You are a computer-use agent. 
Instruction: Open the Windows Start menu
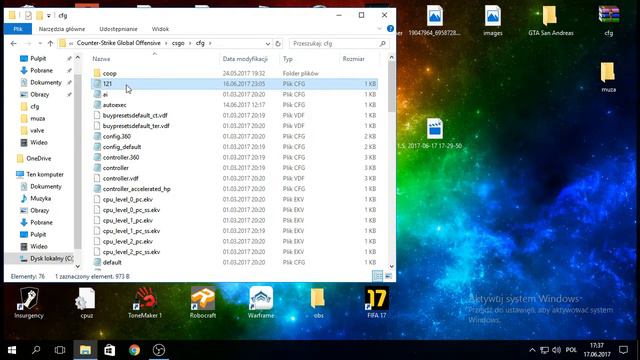click(11, 350)
